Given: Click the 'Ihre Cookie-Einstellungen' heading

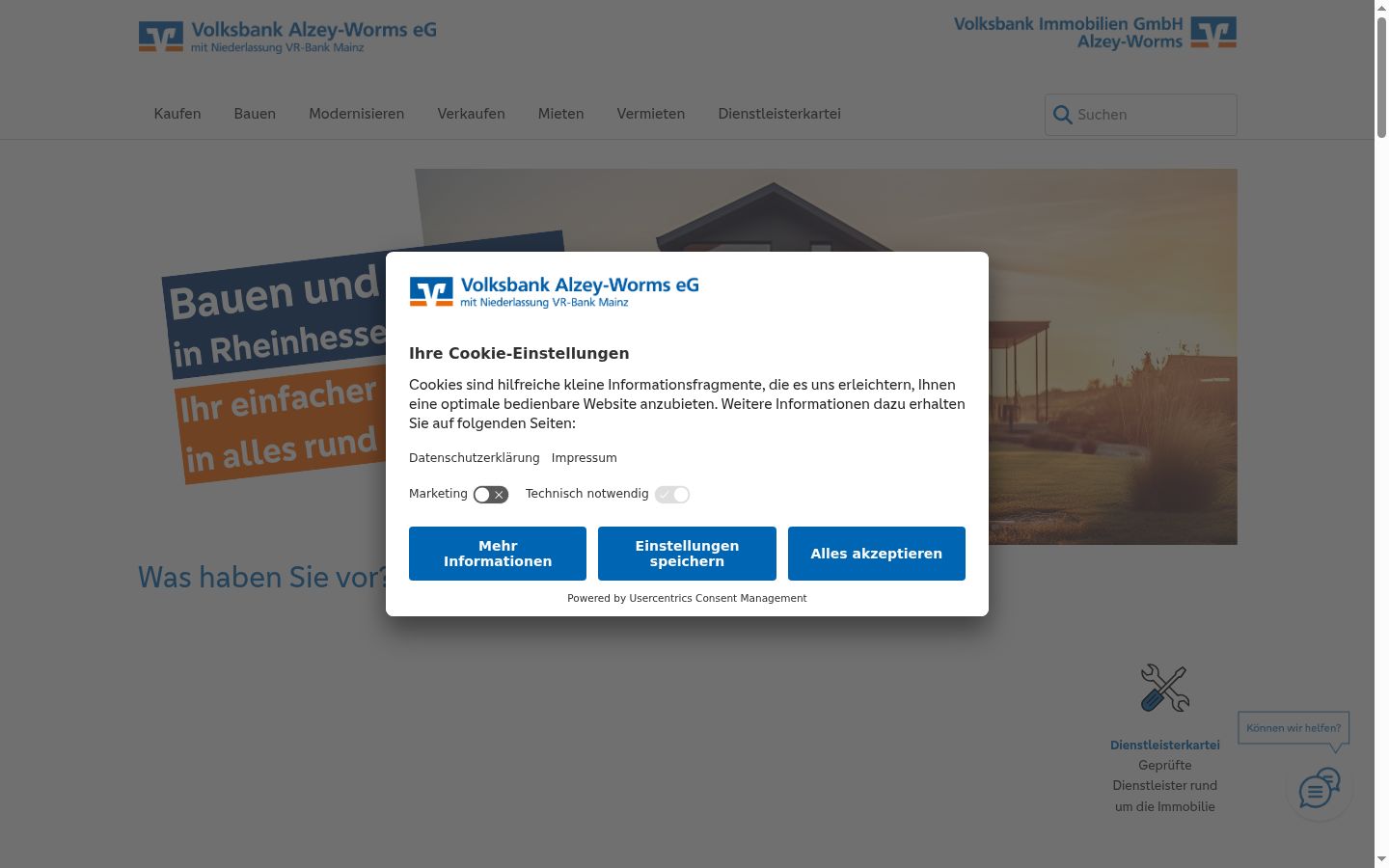Looking at the screenshot, I should pyautogui.click(x=519, y=353).
